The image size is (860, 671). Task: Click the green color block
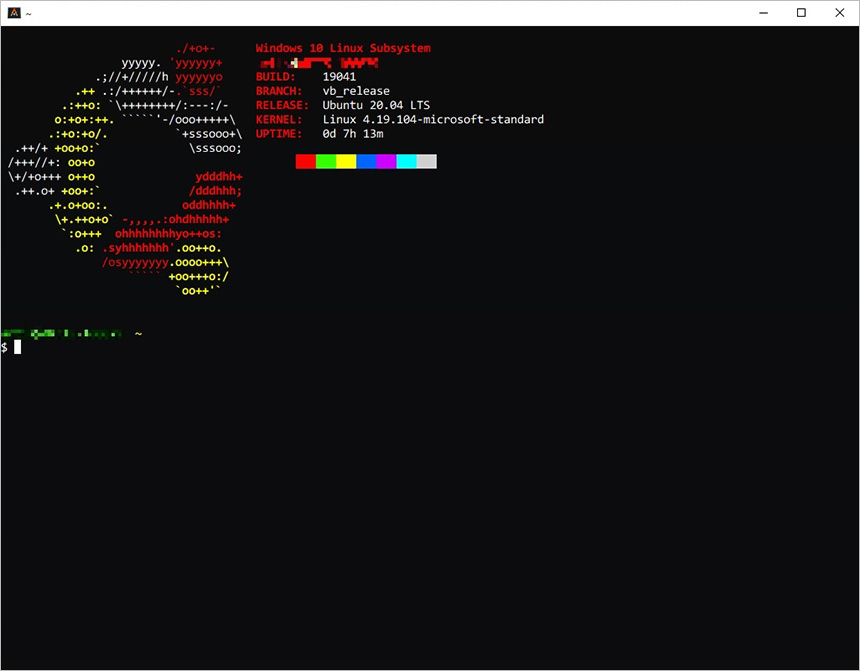pos(326,161)
